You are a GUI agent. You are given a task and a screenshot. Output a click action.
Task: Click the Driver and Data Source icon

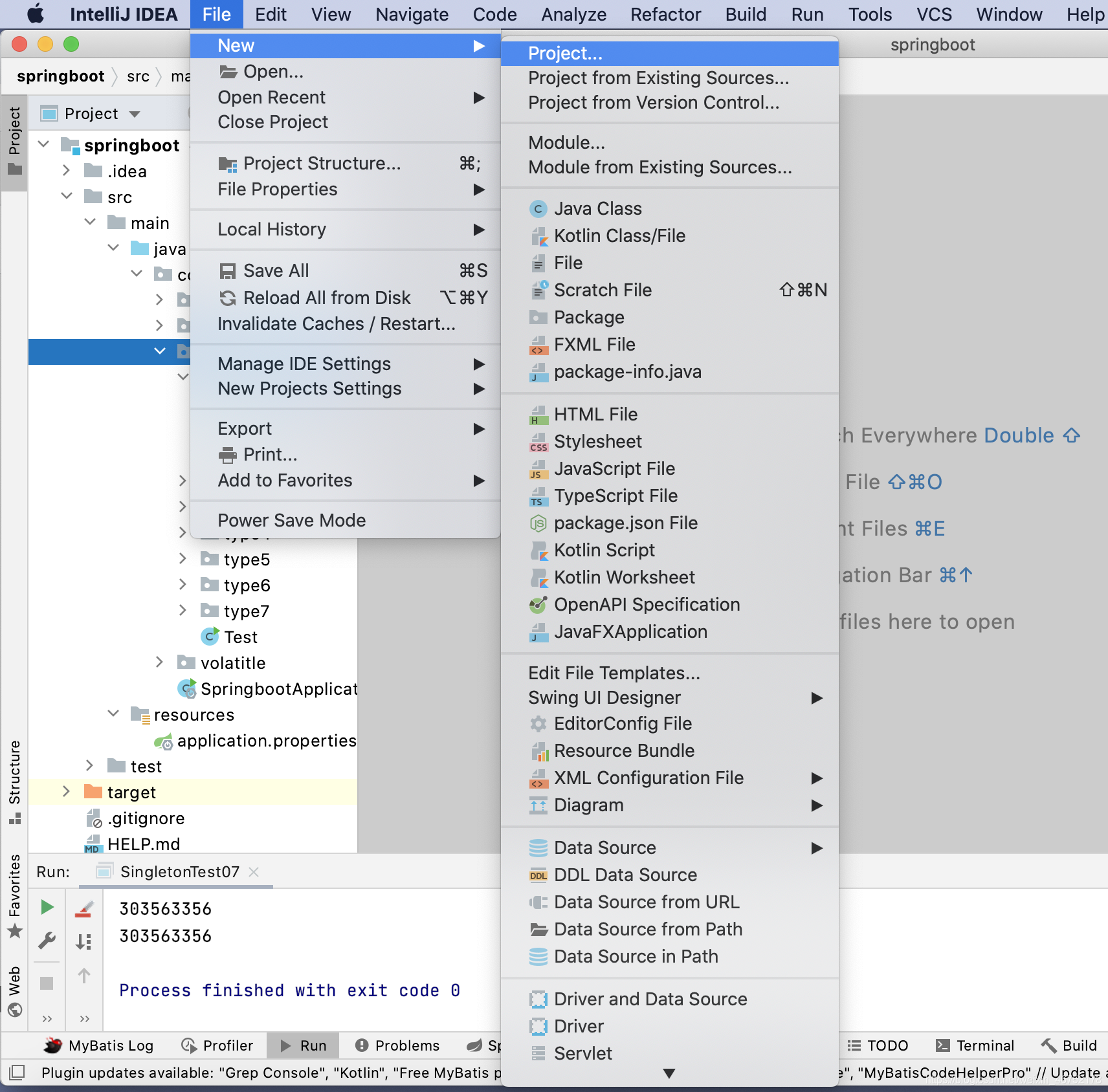pos(538,999)
